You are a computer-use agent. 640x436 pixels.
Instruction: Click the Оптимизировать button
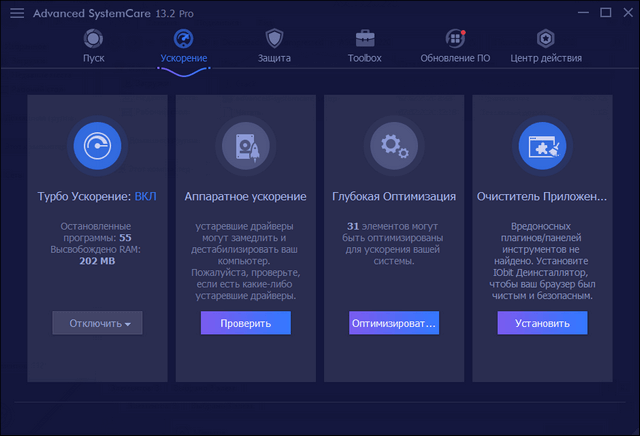[x=394, y=323]
